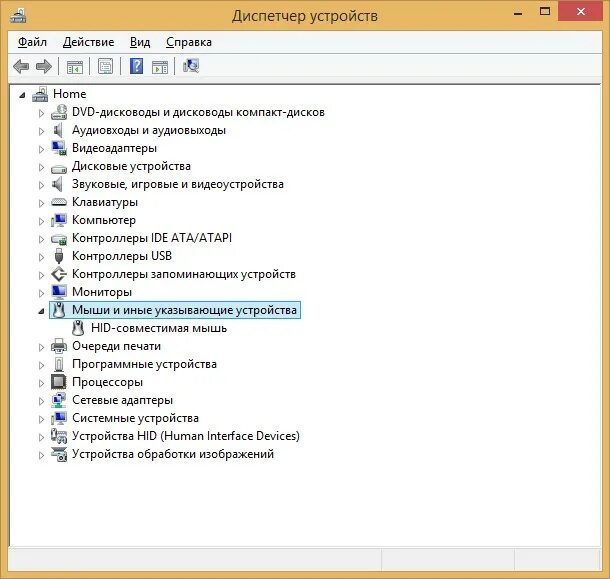Expand the Компьютер category arrow
Image resolution: width=610 pixels, height=579 pixels.
click(x=41, y=221)
